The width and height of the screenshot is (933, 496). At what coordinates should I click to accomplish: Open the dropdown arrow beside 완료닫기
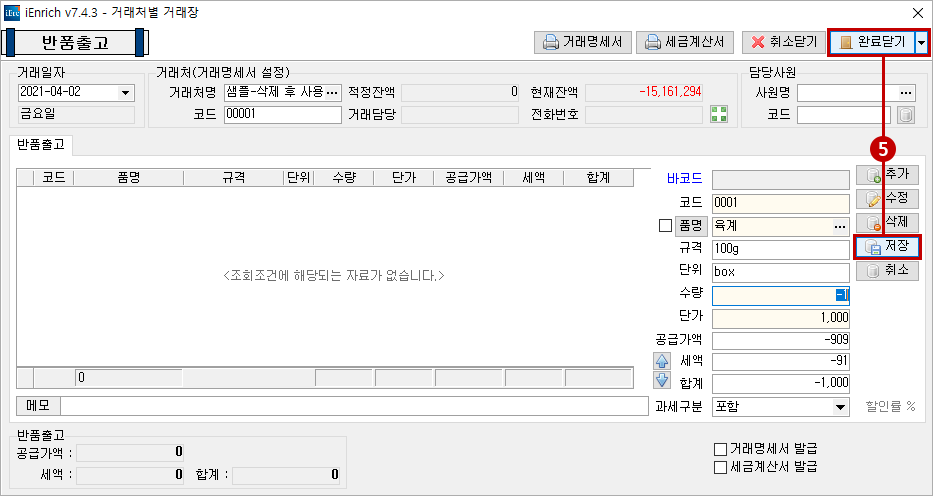[921, 42]
